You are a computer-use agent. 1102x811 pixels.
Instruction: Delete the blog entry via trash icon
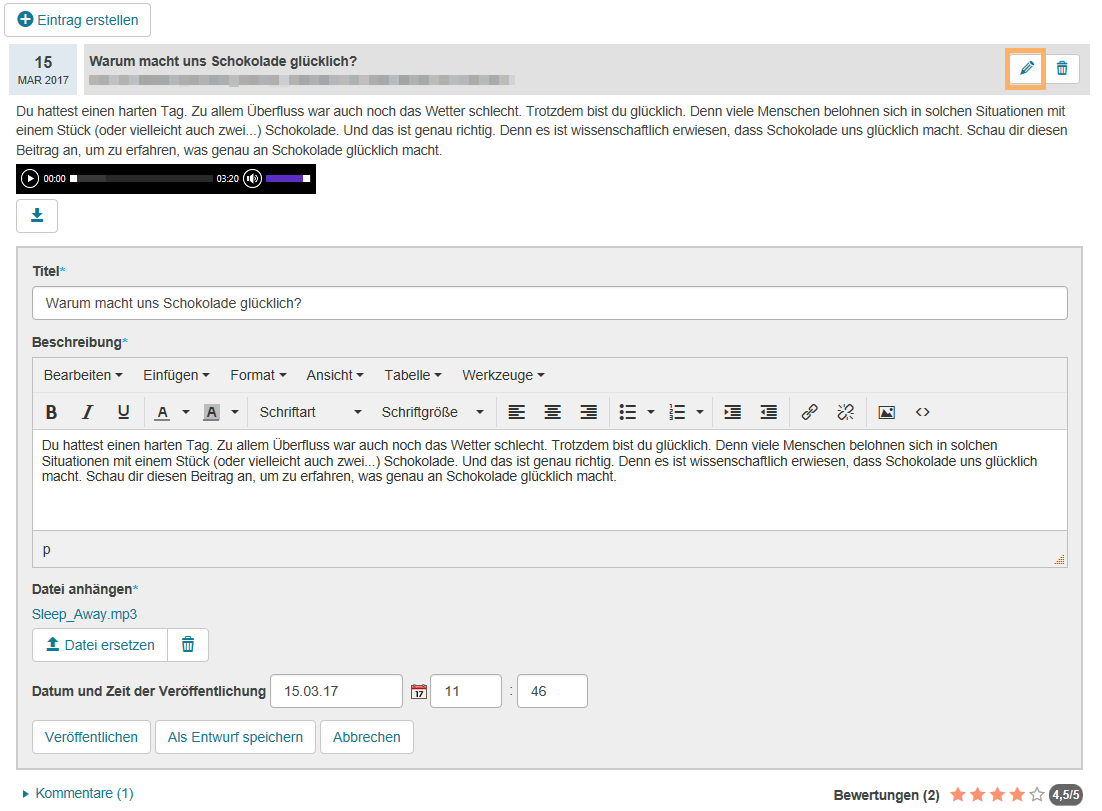coord(1063,68)
